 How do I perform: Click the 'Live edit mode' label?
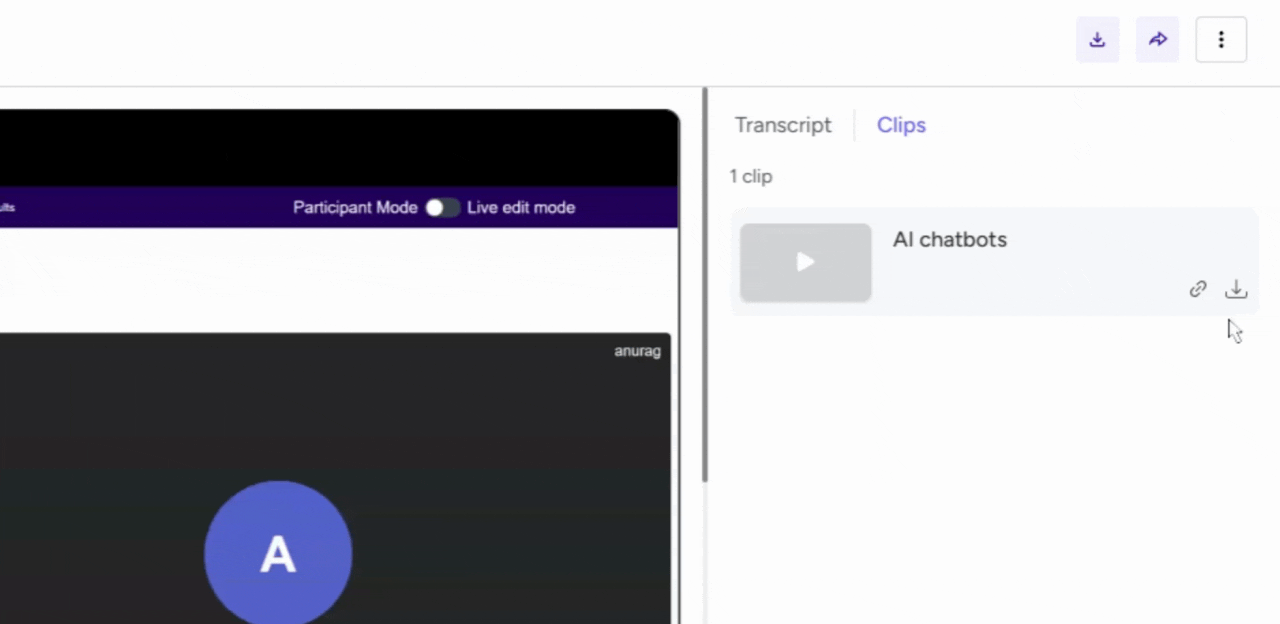(x=520, y=208)
